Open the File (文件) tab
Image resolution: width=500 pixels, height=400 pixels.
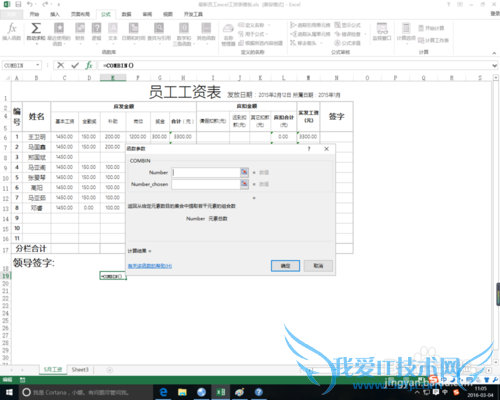click(x=11, y=14)
